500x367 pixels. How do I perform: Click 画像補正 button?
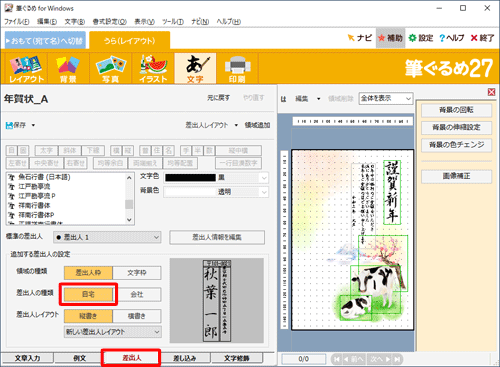(456, 176)
